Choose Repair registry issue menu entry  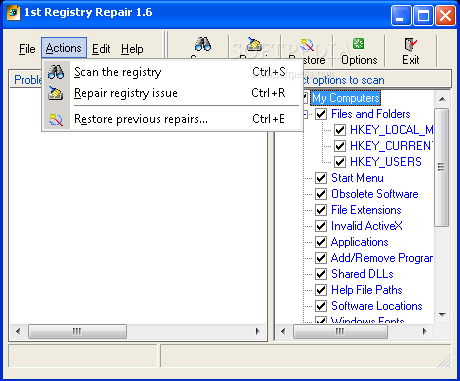[x=173, y=93]
